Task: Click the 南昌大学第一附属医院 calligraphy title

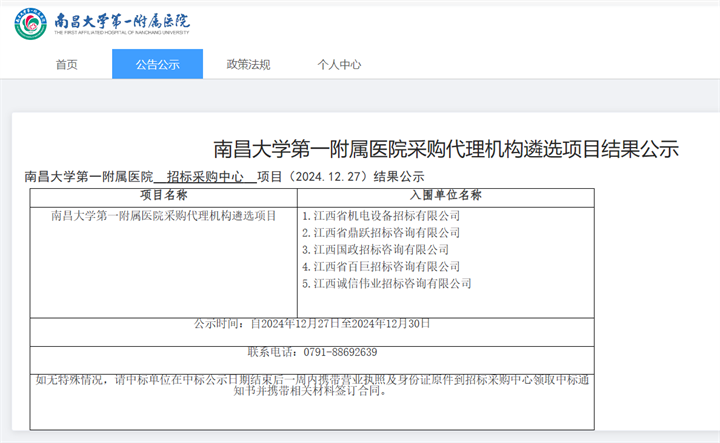Action: point(122,21)
